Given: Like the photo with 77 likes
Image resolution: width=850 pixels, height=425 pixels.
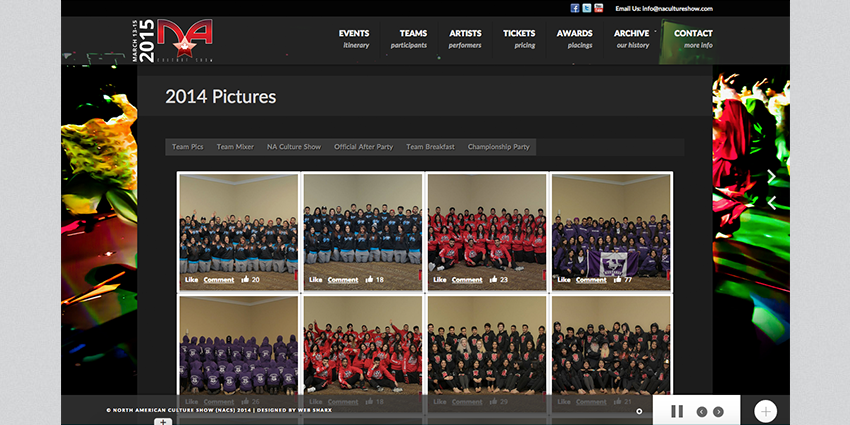Looking at the screenshot, I should coord(564,280).
